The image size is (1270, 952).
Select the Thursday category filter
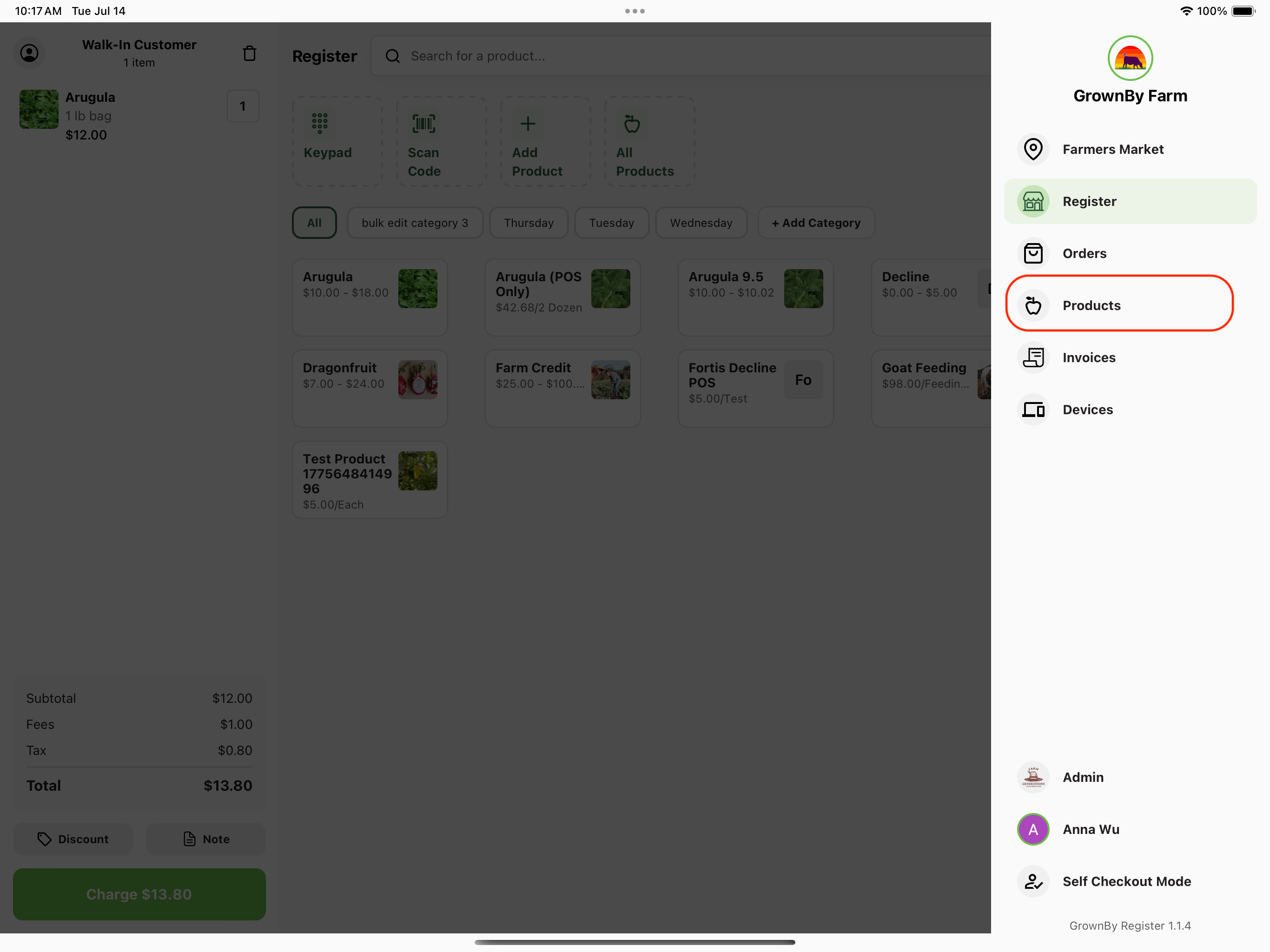tap(528, 223)
